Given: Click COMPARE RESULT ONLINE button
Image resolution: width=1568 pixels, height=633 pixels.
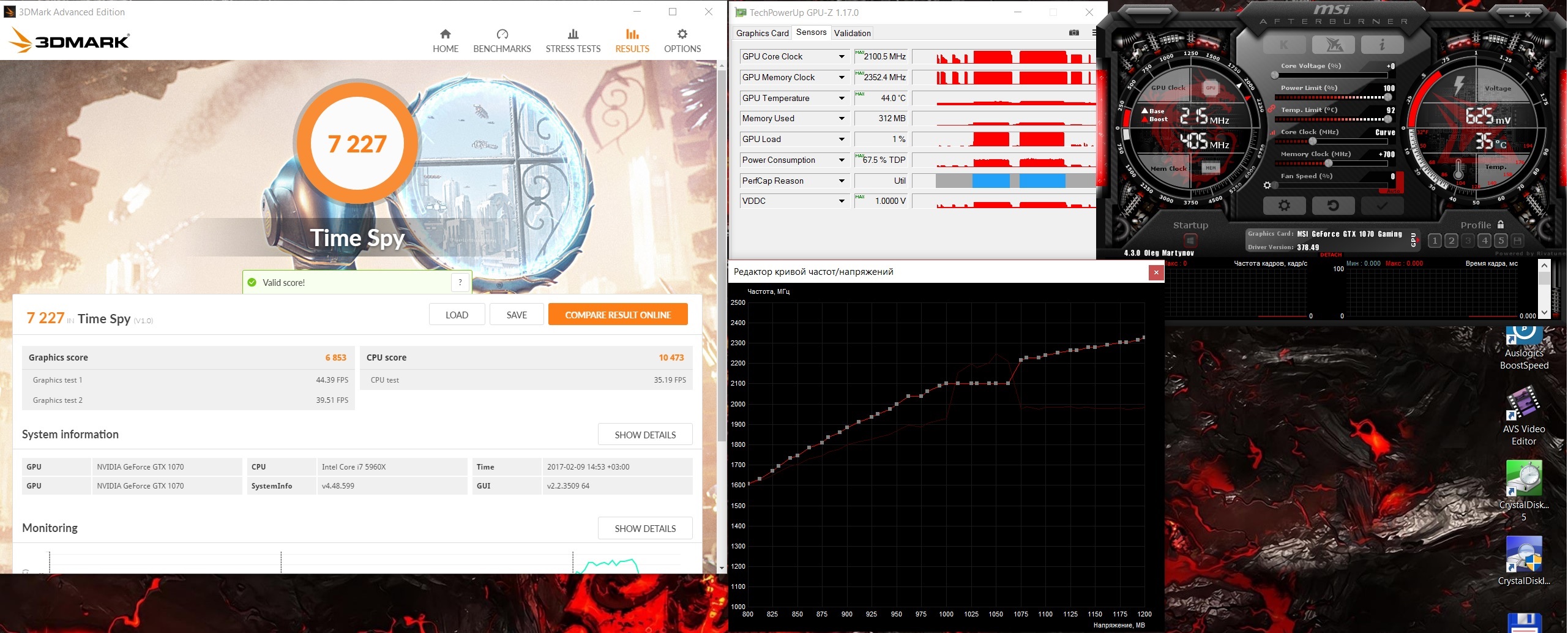Looking at the screenshot, I should [618, 315].
